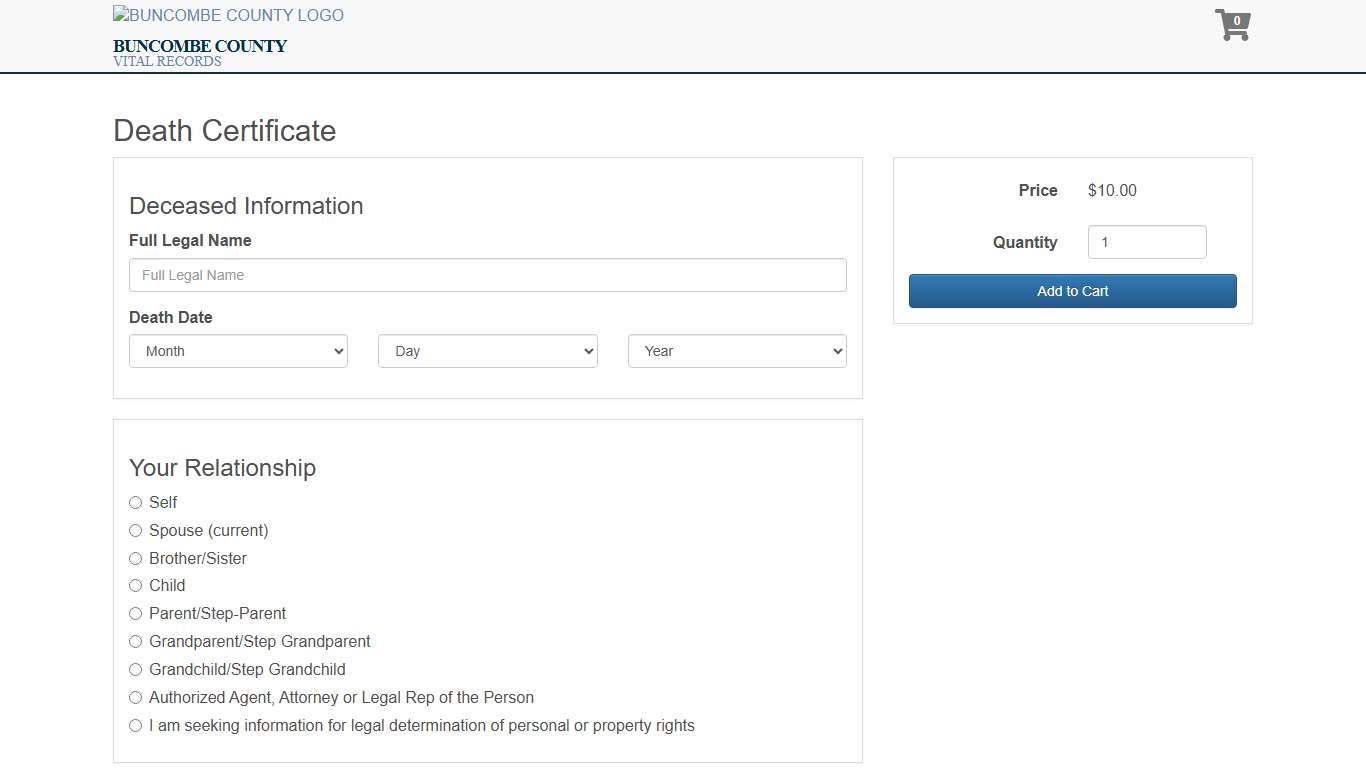Choose Spouse (current) radio button
Viewport: 1366px width, 768px height.
pyautogui.click(x=136, y=531)
